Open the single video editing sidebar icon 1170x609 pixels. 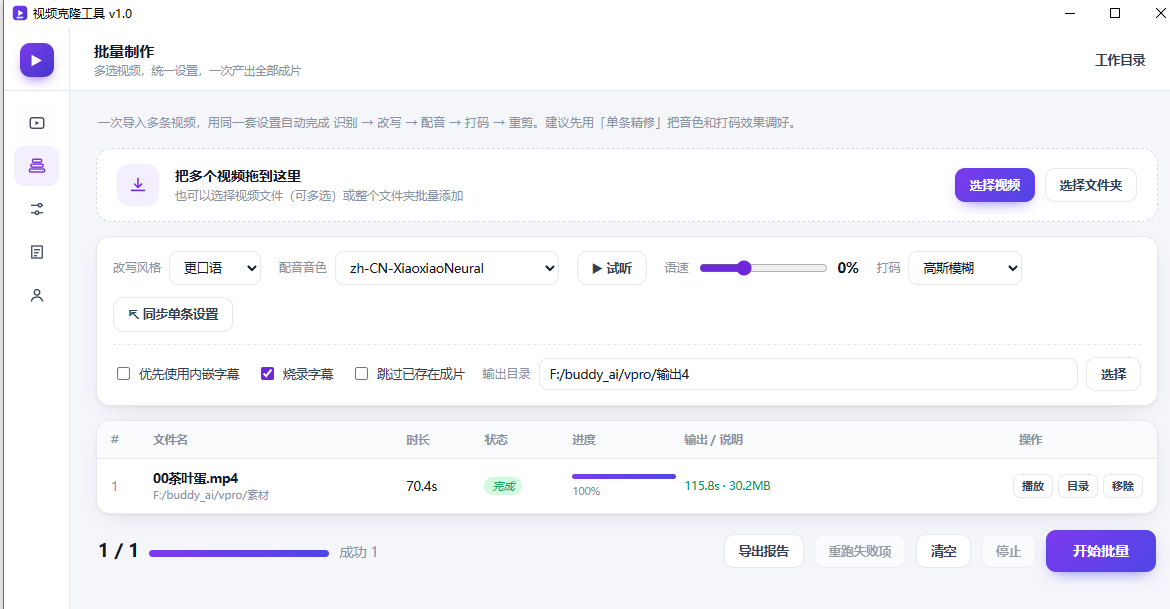(x=37, y=123)
